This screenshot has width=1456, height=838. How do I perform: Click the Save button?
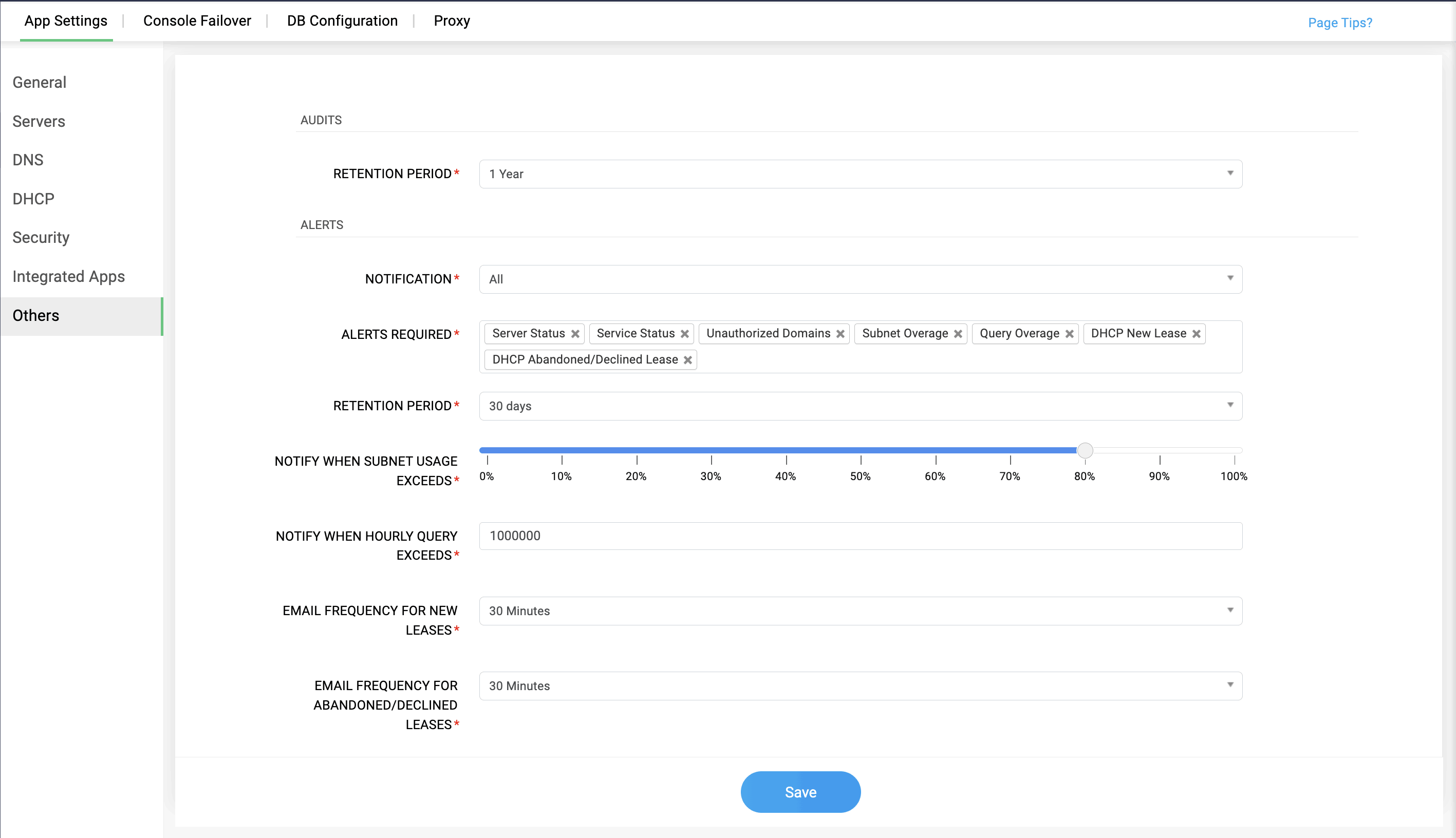click(800, 792)
